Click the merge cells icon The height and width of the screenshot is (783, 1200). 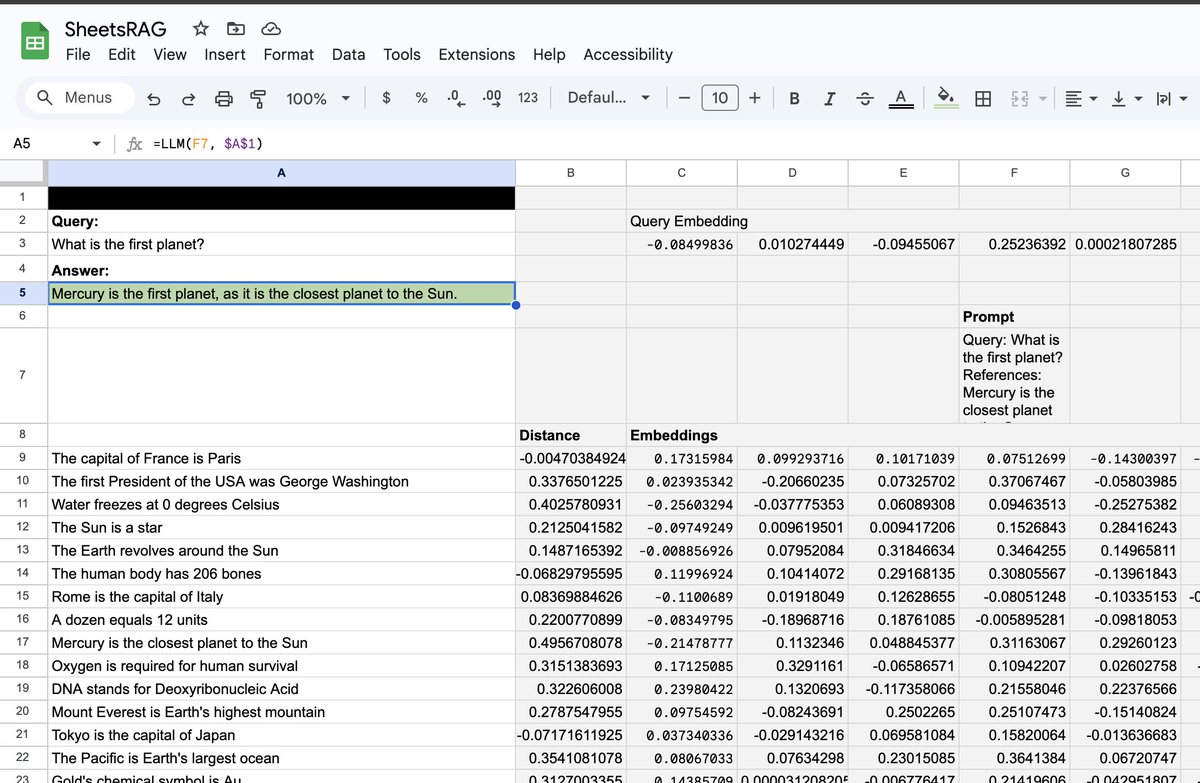(1020, 98)
